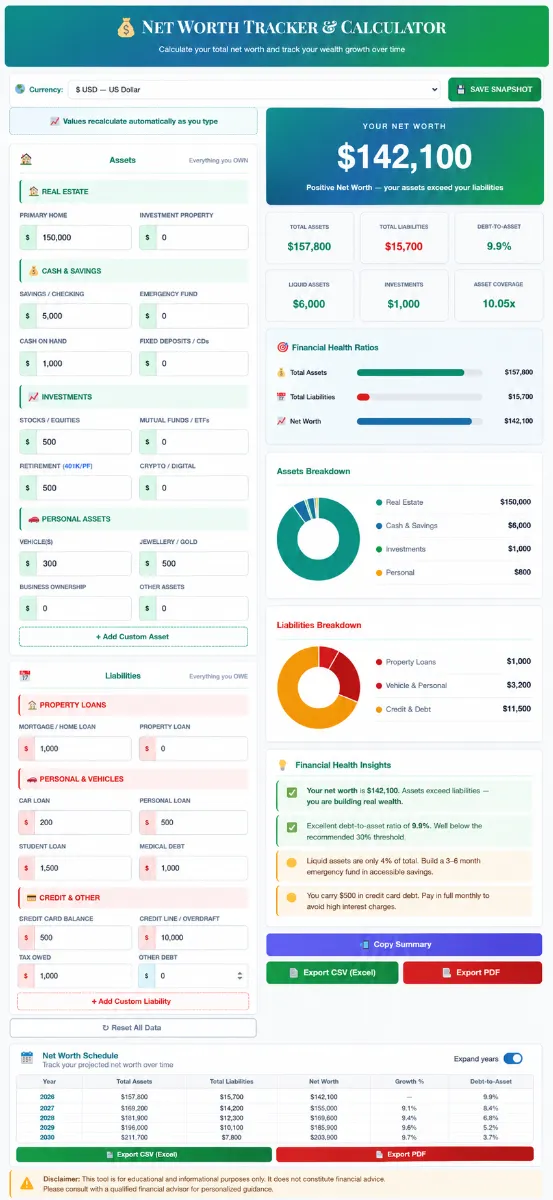Focus the Mortgage / Home Loan input field
Screen dimensions: 553x1200
[75, 748]
